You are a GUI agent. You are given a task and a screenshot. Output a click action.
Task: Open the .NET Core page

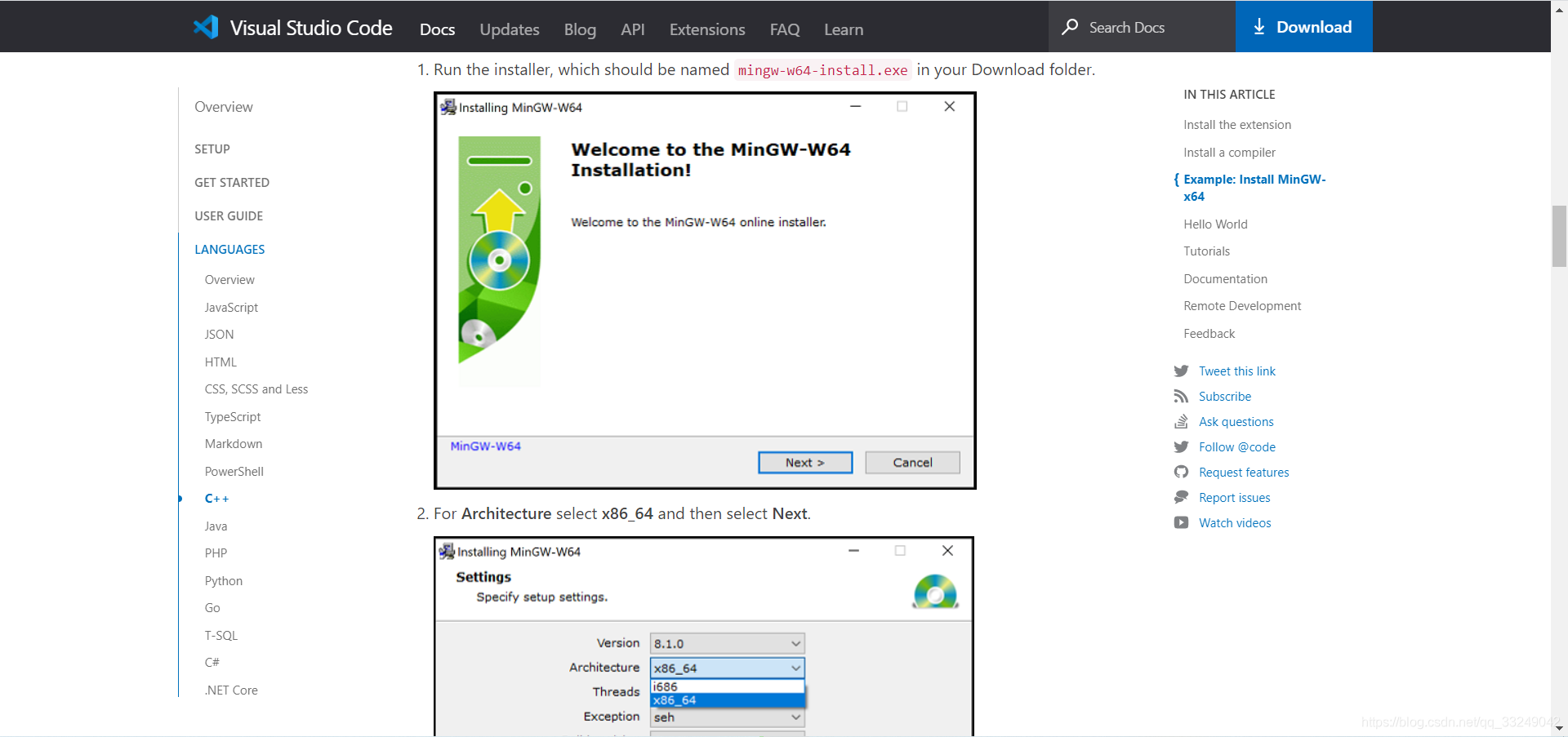point(231,690)
